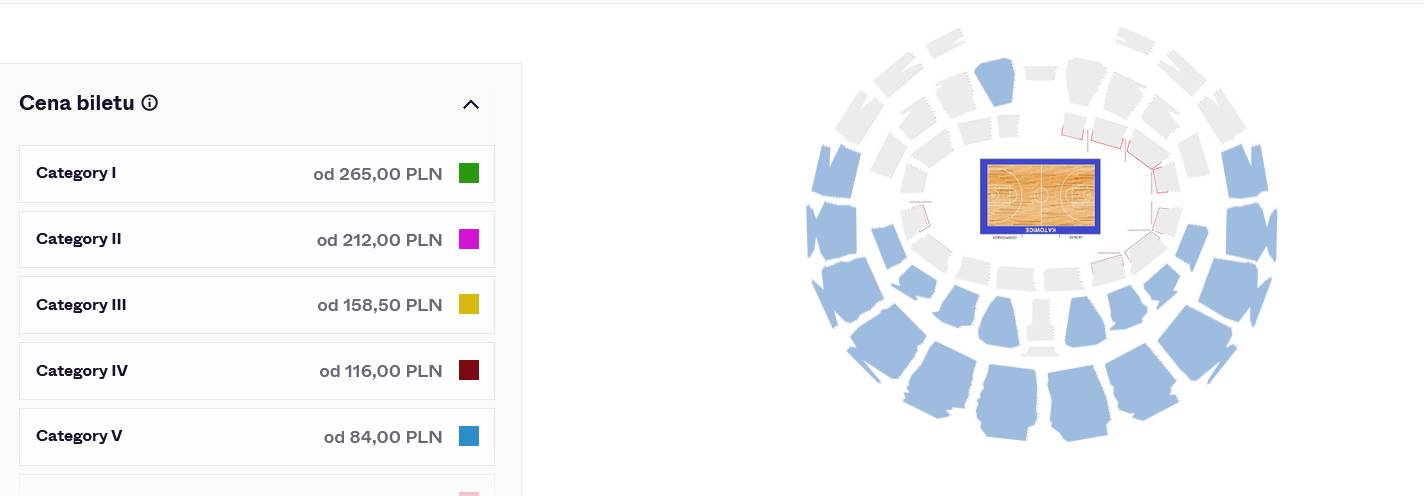Click the "od 84,00 PLN" price
This screenshot has width=1424, height=496.
click(x=382, y=437)
